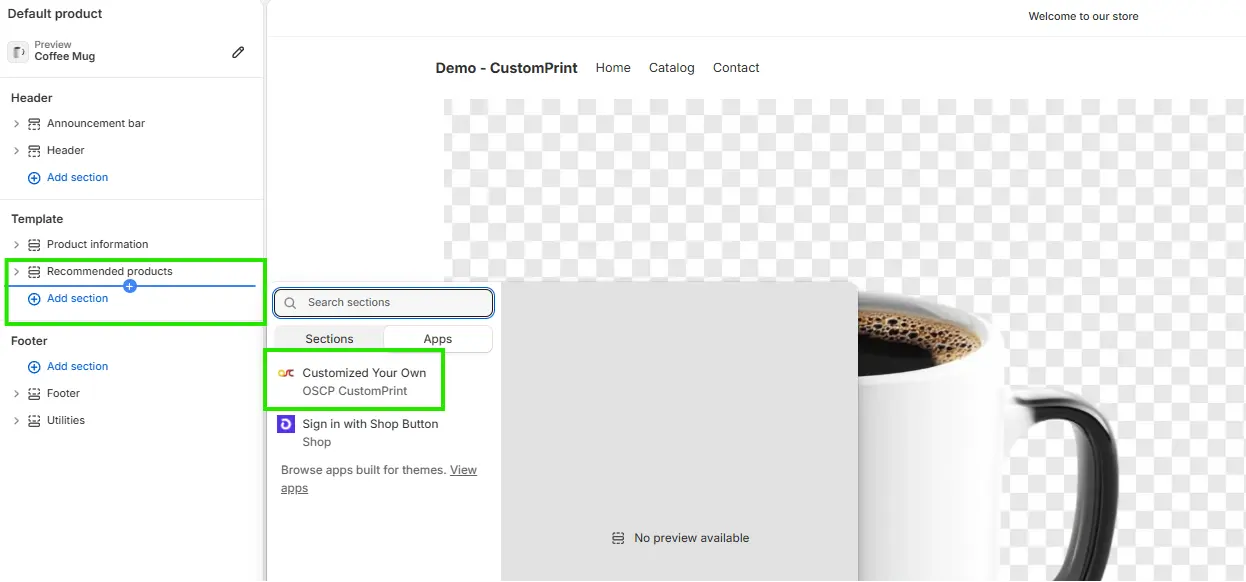1246x582 pixels.
Task: Expand the Utilities chevron
Action: click(16, 421)
